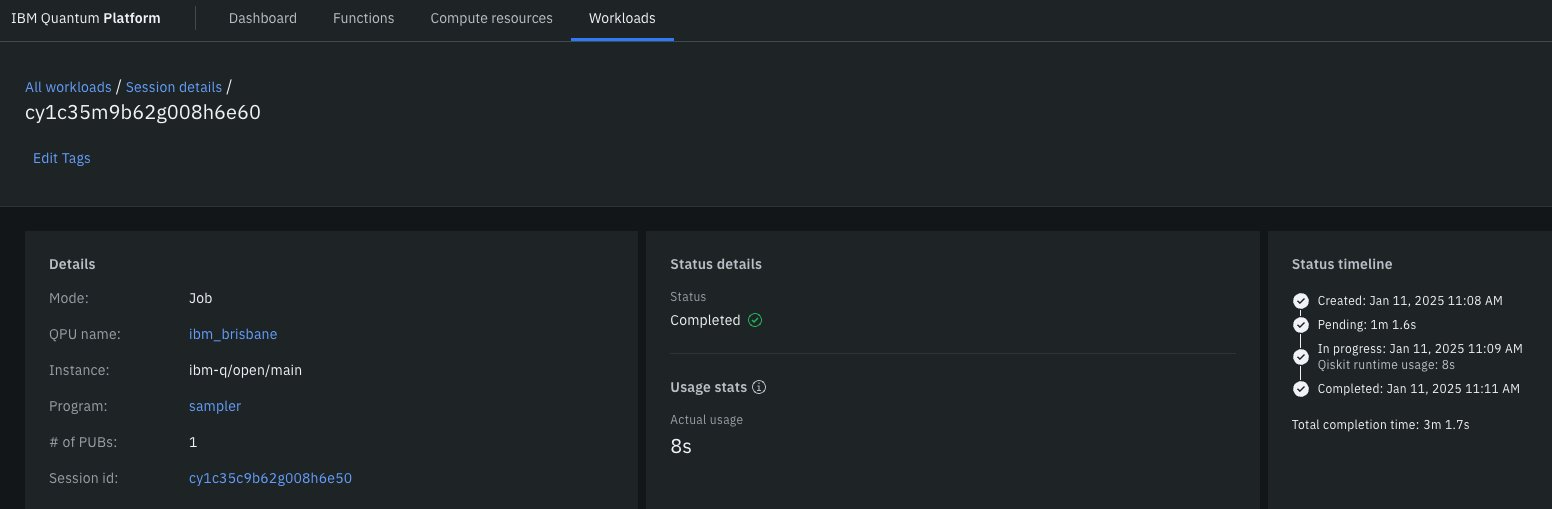Image resolution: width=1552 pixels, height=509 pixels.
Task: Click Completed: Jan 11, 2025 11:11 AM
Action: click(1419, 388)
